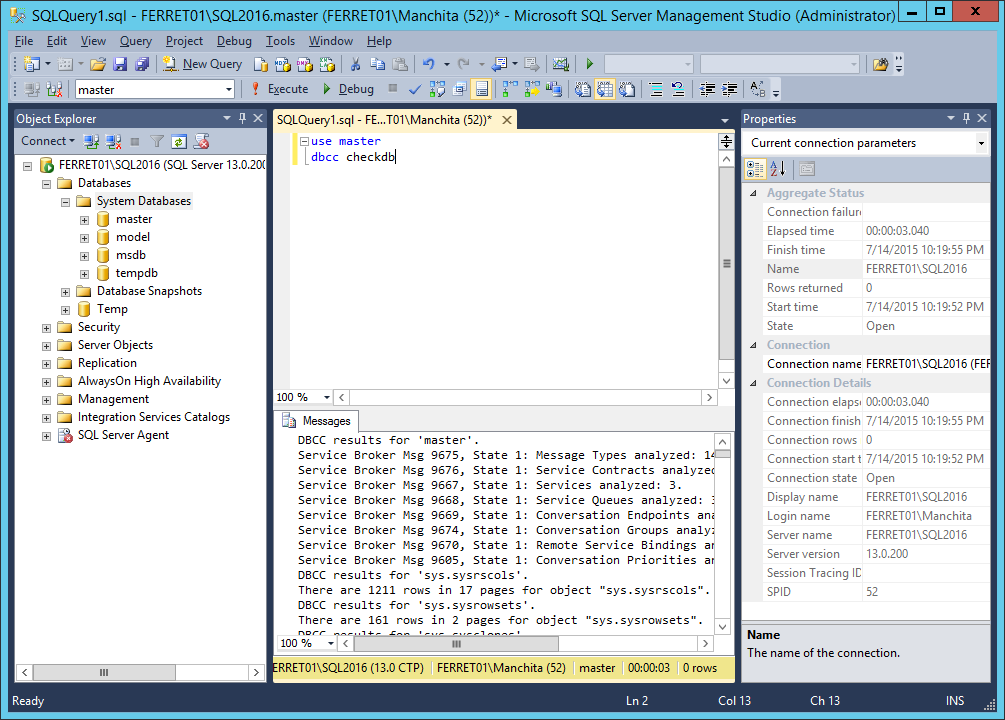Select the Messages tab in results pane
The height and width of the screenshot is (720, 1005).
coord(317,420)
